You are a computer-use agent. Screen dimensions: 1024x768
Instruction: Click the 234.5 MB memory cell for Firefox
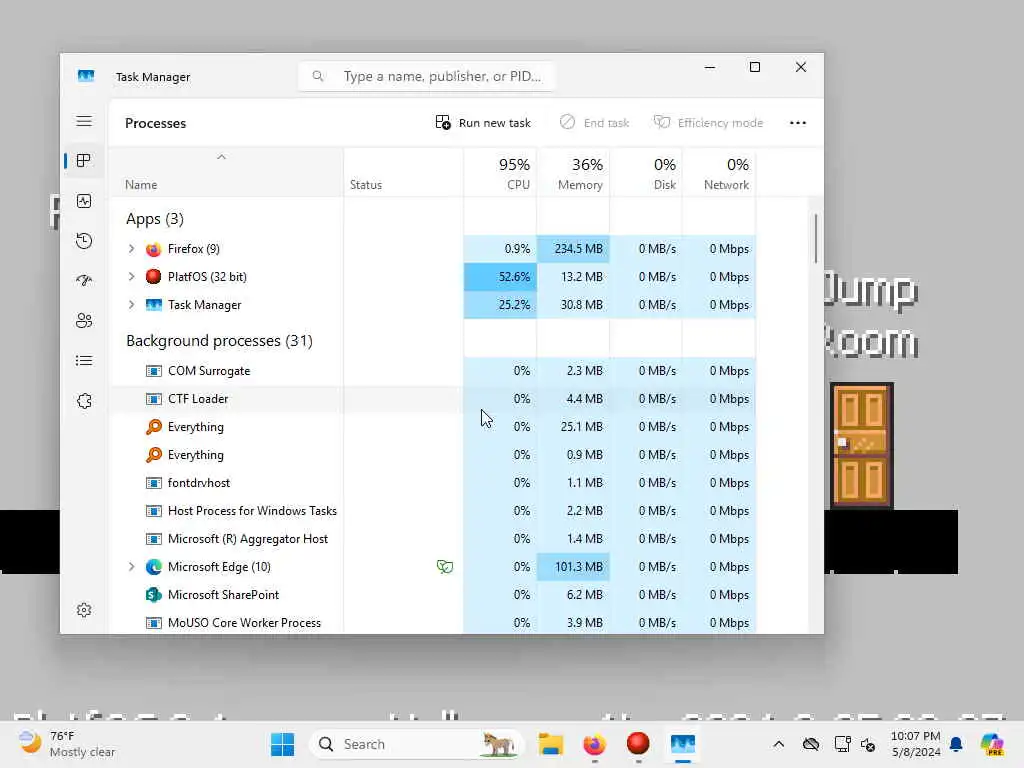click(x=573, y=249)
